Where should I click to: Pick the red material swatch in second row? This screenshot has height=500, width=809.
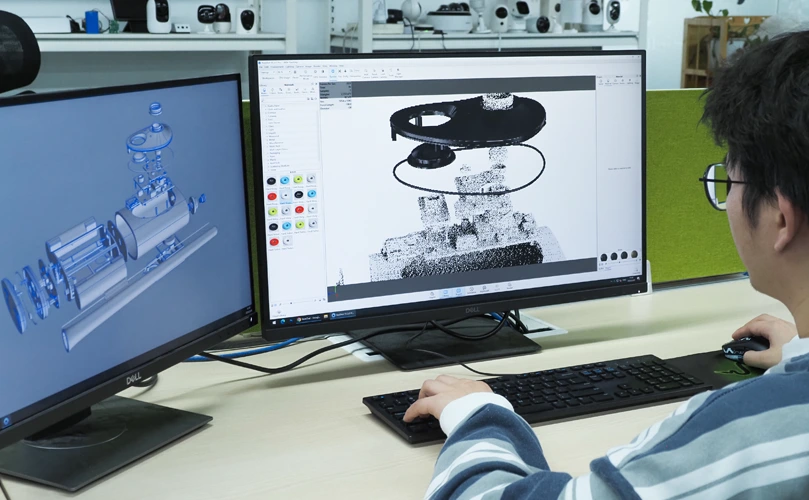click(273, 195)
